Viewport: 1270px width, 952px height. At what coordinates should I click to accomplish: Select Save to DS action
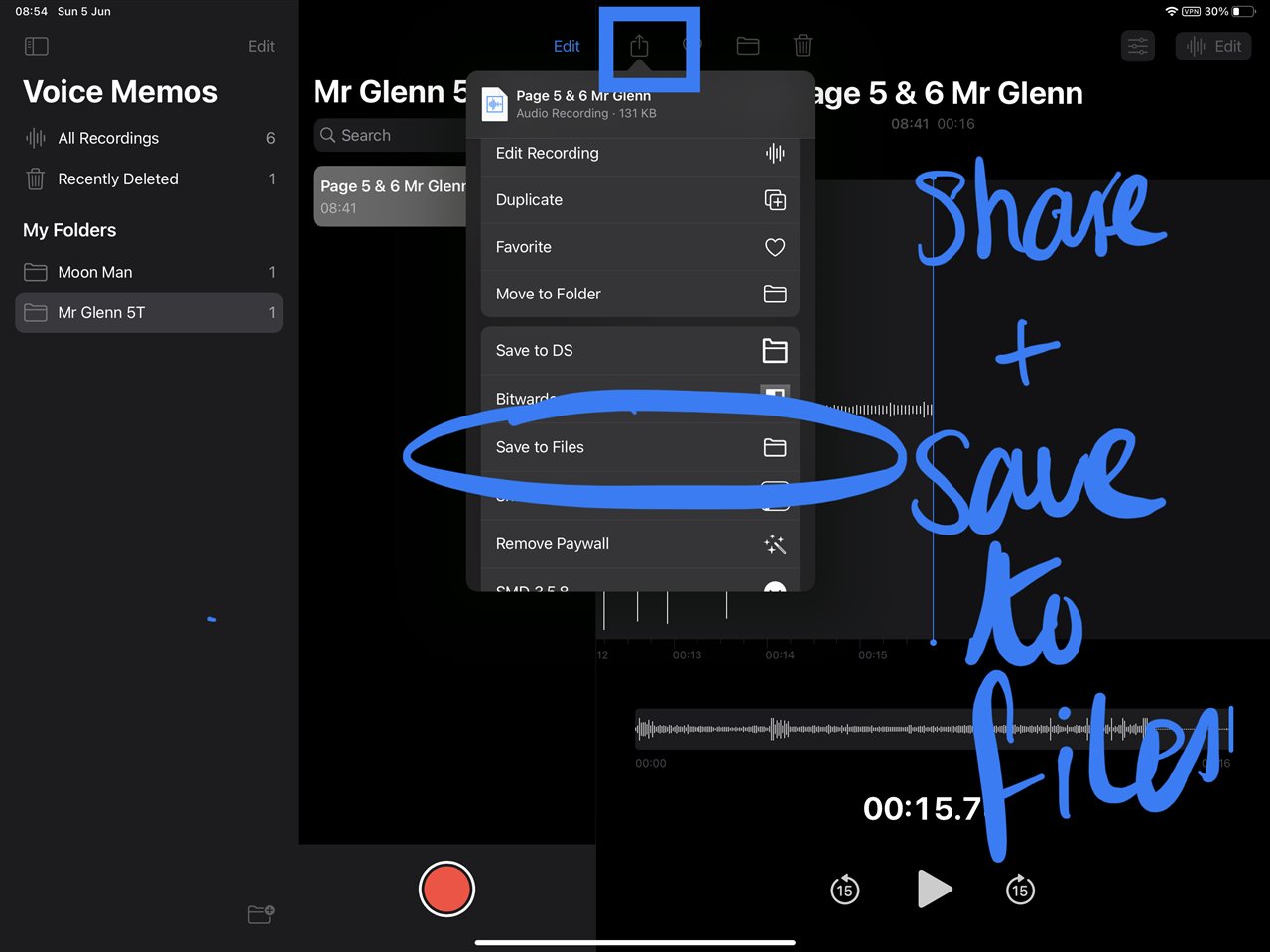coord(640,350)
